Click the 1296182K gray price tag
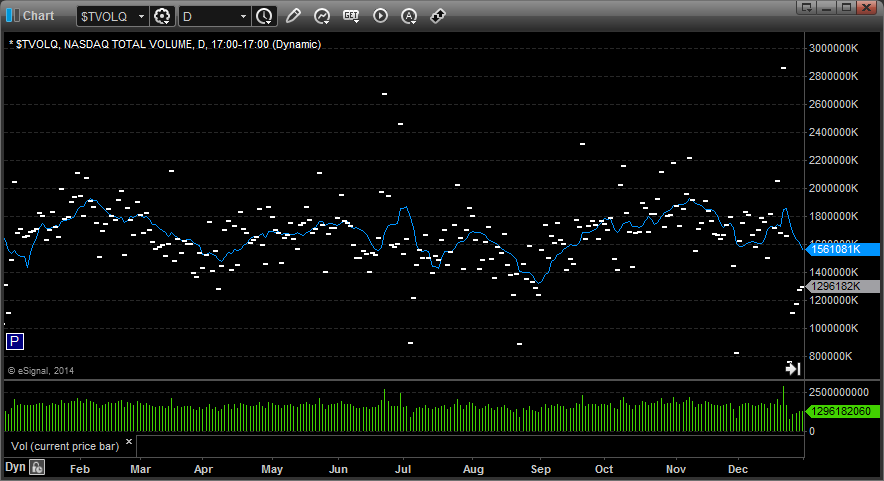 842,286
